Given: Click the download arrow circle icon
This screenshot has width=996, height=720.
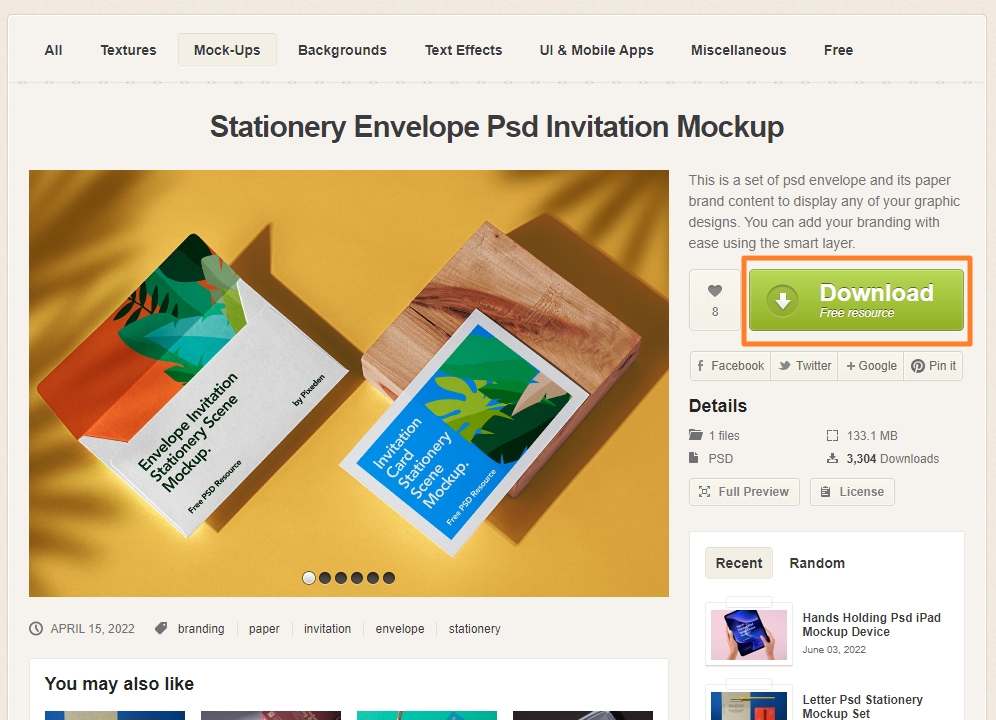Looking at the screenshot, I should point(783,300).
